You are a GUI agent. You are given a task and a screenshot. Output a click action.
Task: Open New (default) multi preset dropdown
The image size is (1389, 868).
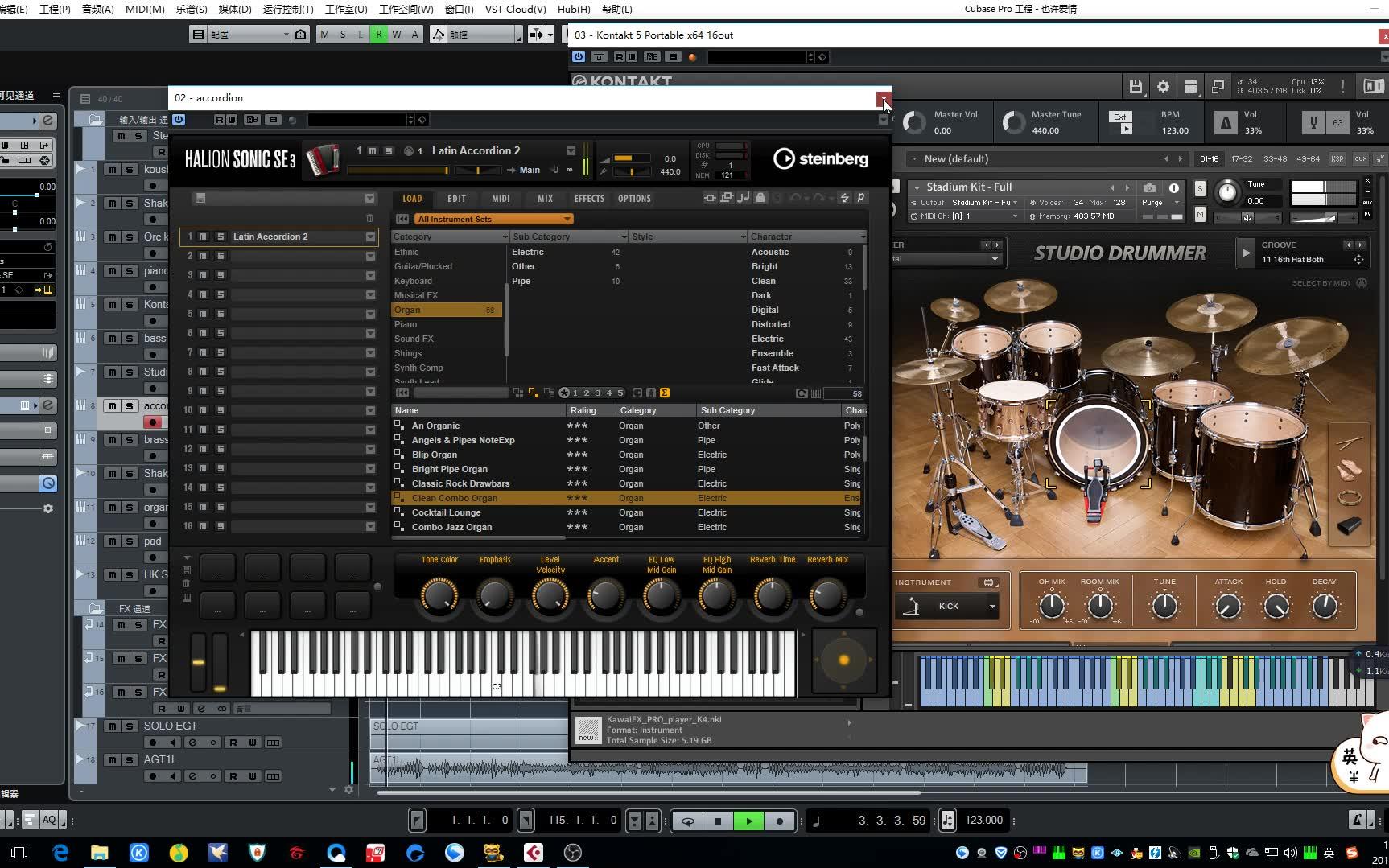coord(915,158)
